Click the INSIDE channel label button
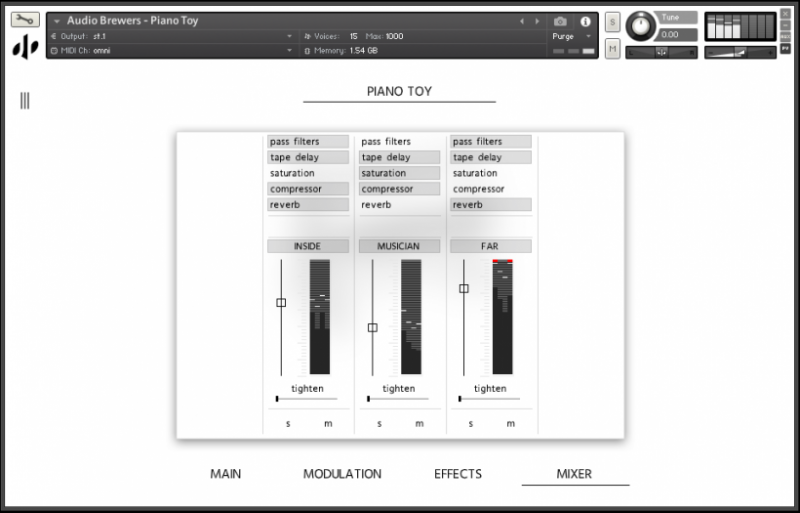The height and width of the screenshot is (513, 800). (308, 246)
